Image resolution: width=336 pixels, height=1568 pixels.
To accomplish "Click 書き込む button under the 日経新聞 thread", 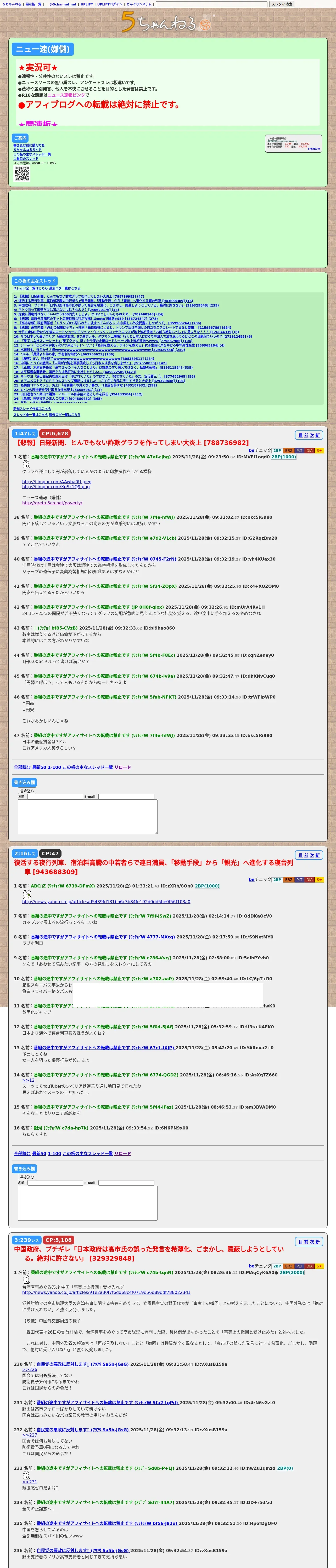I will (x=27, y=791).
